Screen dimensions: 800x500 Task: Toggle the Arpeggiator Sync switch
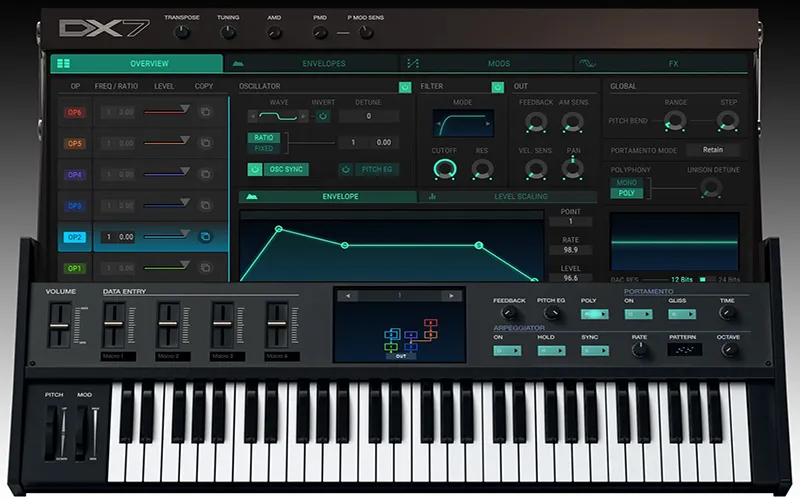point(595,351)
